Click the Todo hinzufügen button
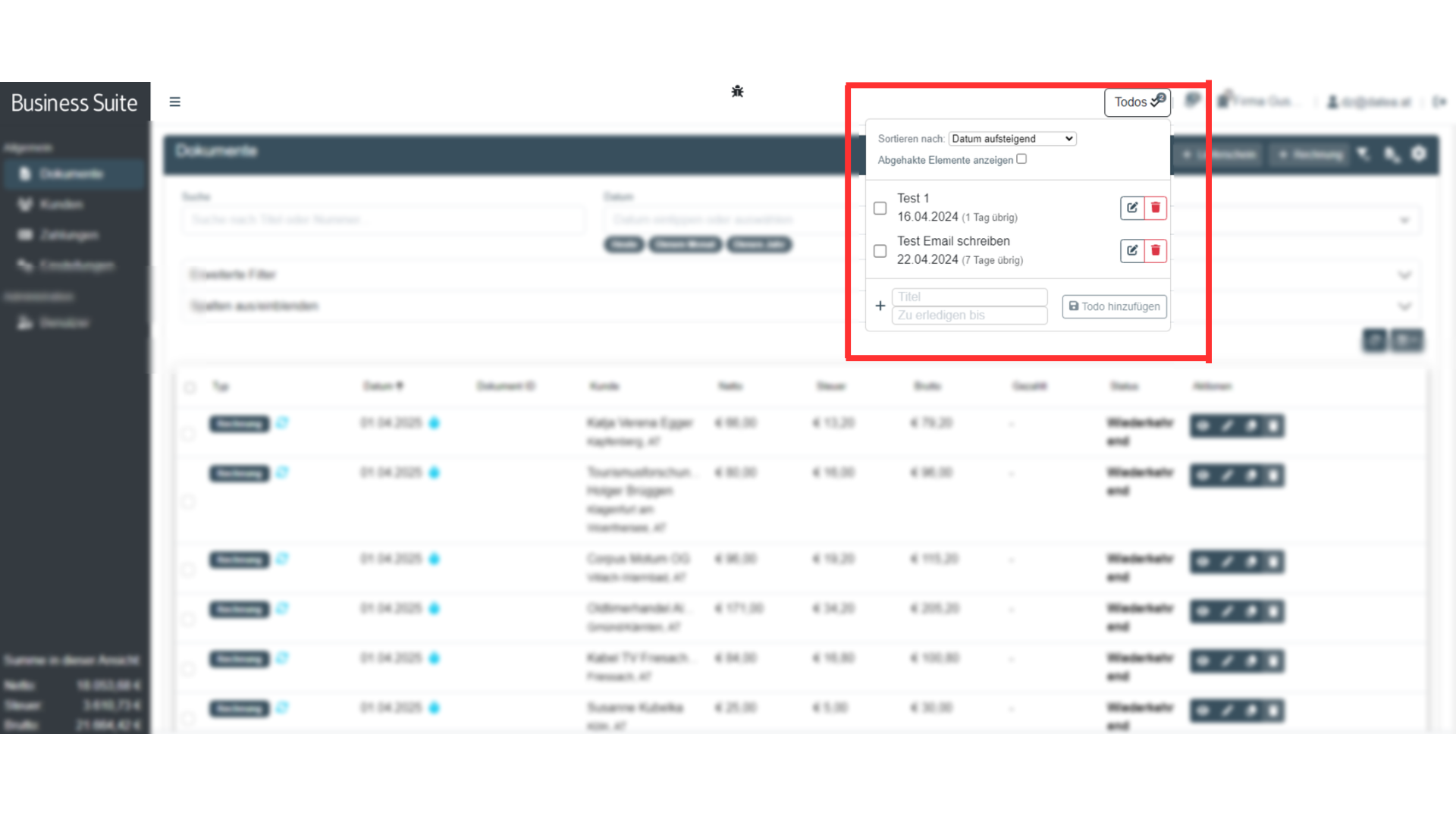 point(1114,306)
